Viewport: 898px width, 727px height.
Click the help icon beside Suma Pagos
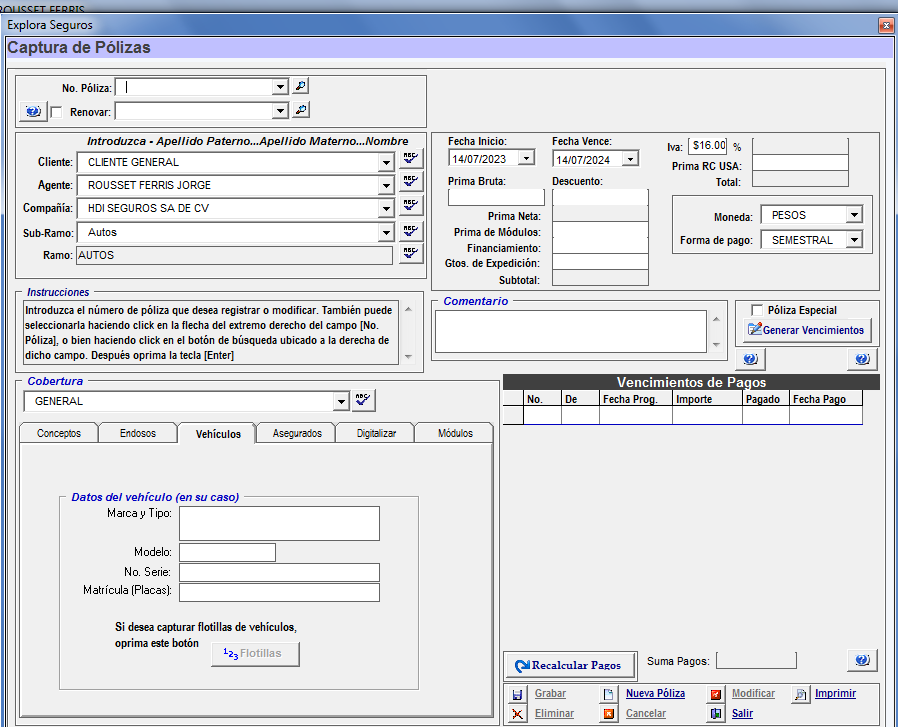(861, 660)
